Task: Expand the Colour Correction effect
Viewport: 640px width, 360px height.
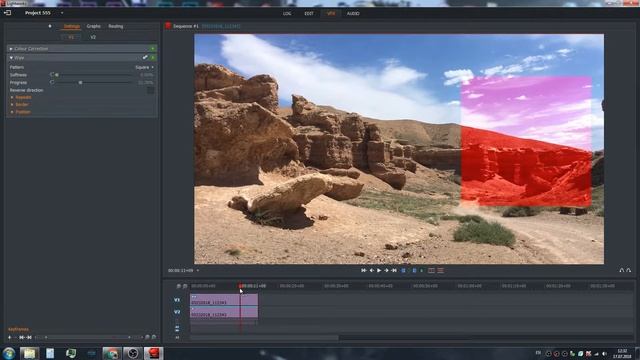Action: coord(11,49)
